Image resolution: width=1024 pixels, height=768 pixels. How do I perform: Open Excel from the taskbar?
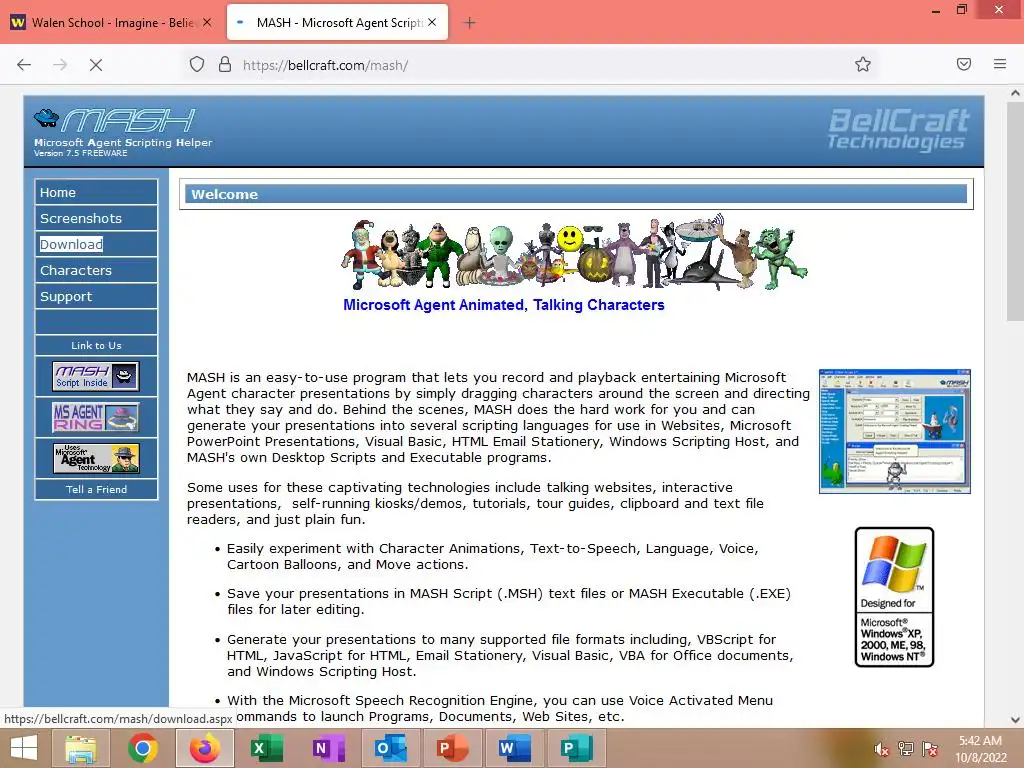click(266, 748)
